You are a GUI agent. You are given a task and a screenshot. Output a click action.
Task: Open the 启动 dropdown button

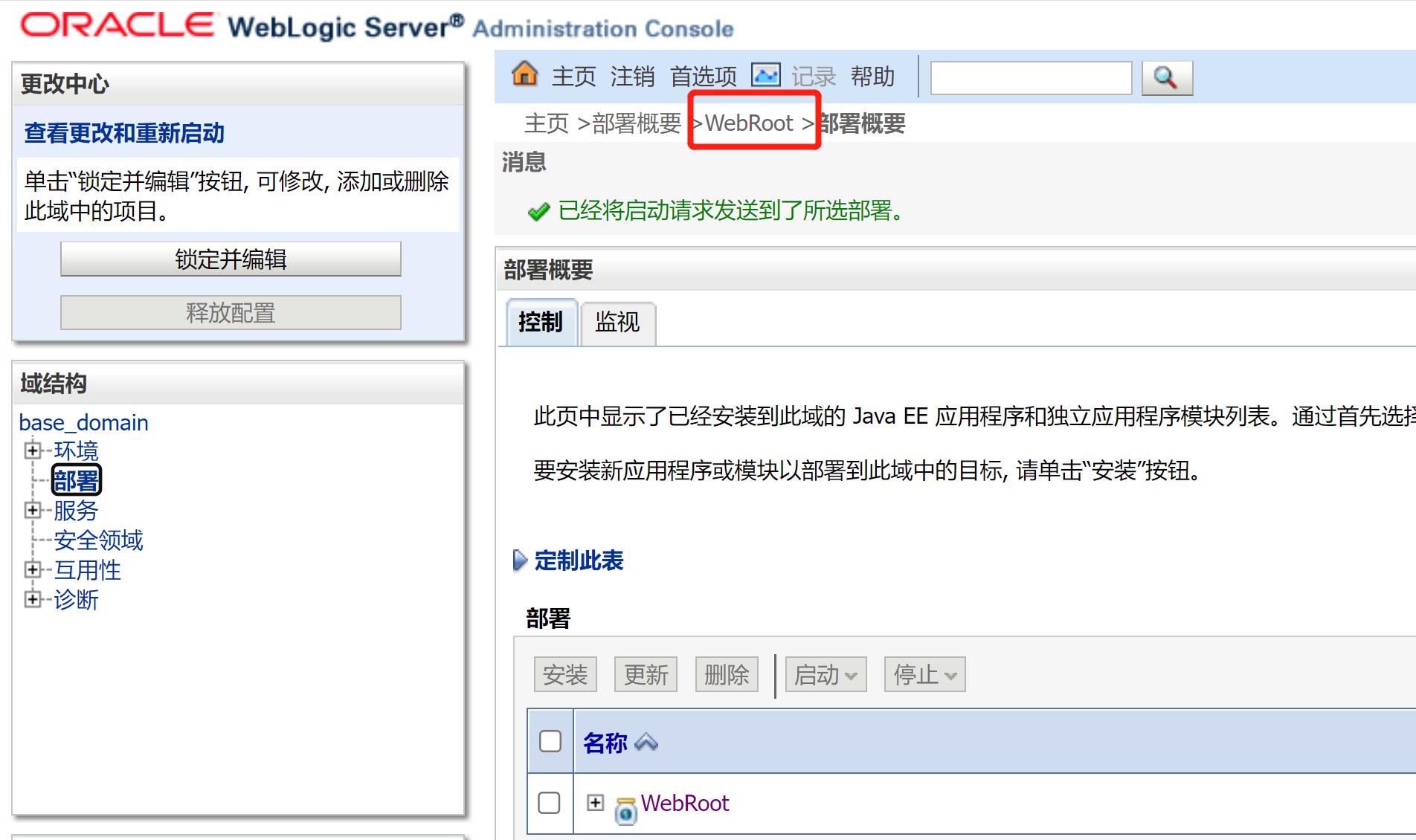click(826, 675)
